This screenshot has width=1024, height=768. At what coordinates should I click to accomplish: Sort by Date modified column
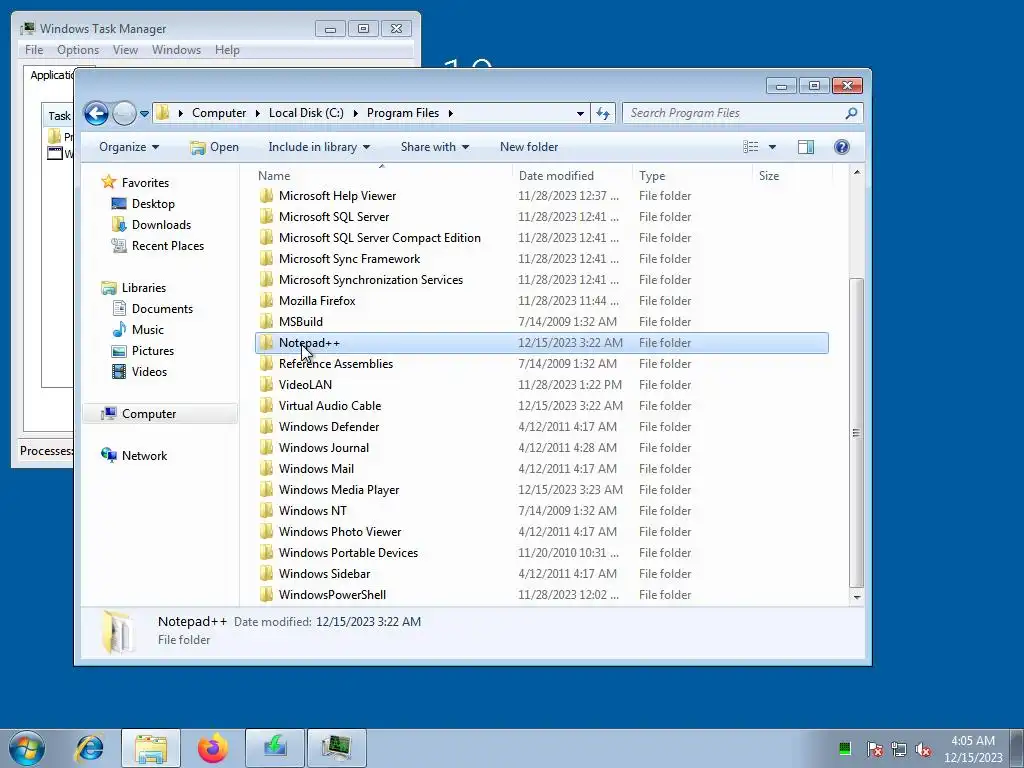pos(572,176)
